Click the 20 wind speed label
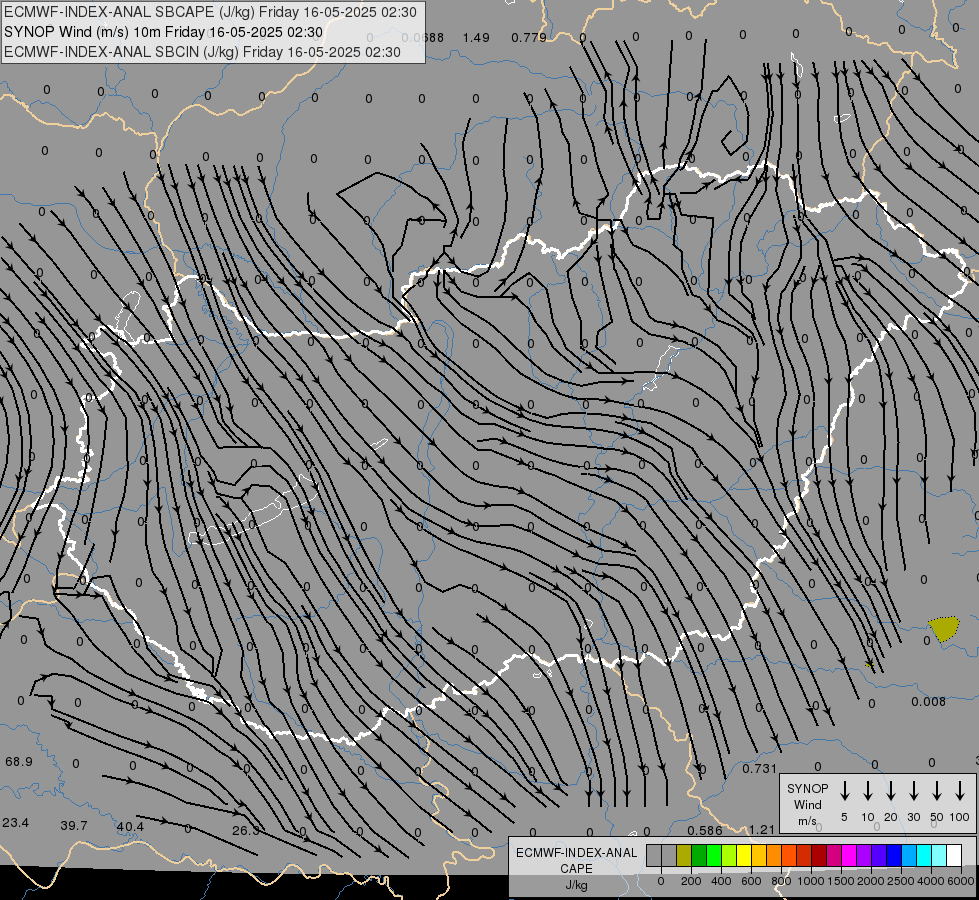This screenshot has width=979, height=900. 891,817
